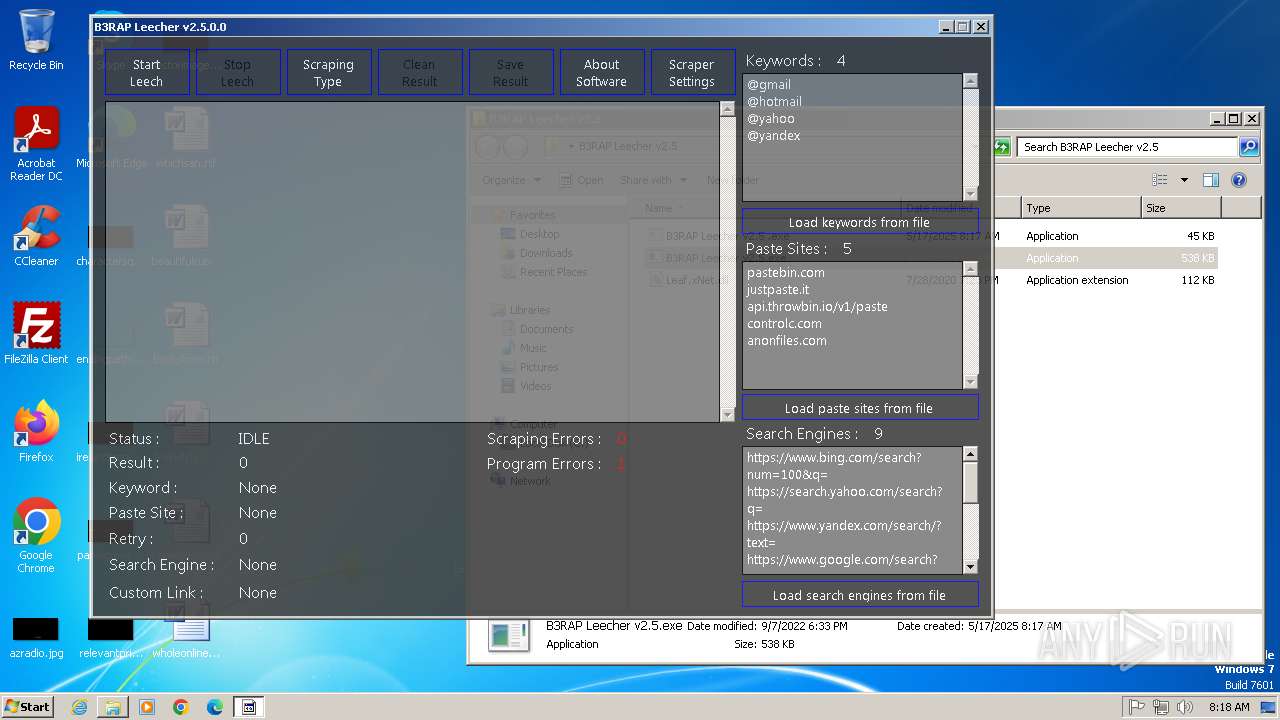
Task: Click the Search Engines scrollbar thumb
Action: pyautogui.click(x=970, y=482)
